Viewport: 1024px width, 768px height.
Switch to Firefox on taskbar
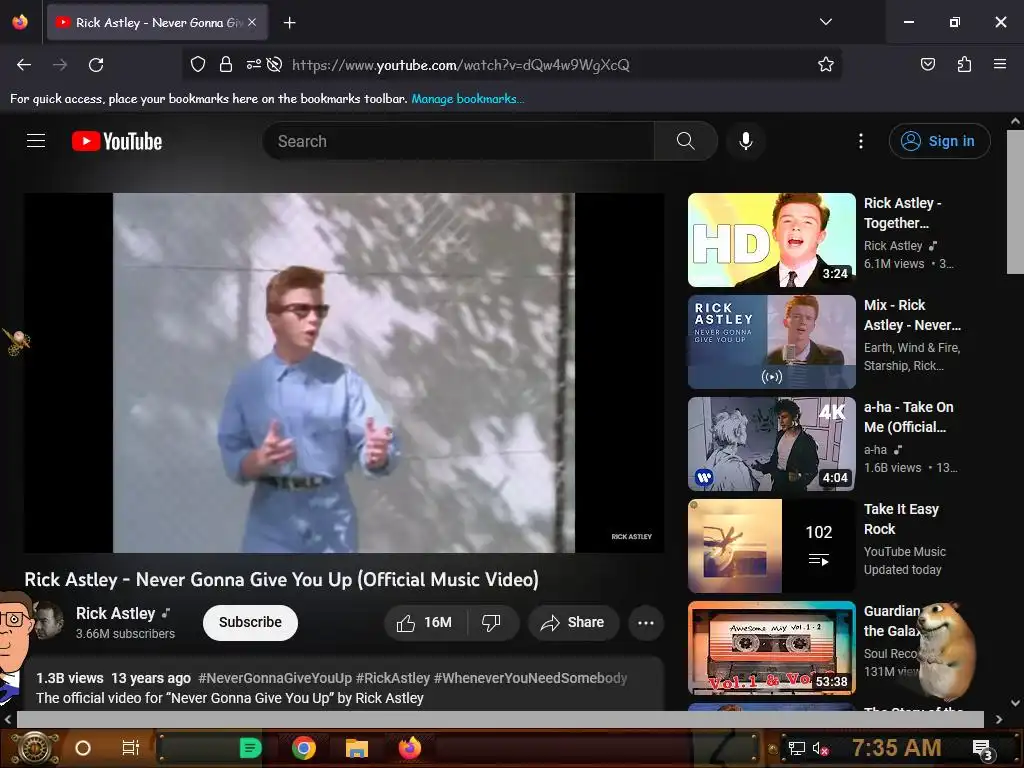click(410, 748)
